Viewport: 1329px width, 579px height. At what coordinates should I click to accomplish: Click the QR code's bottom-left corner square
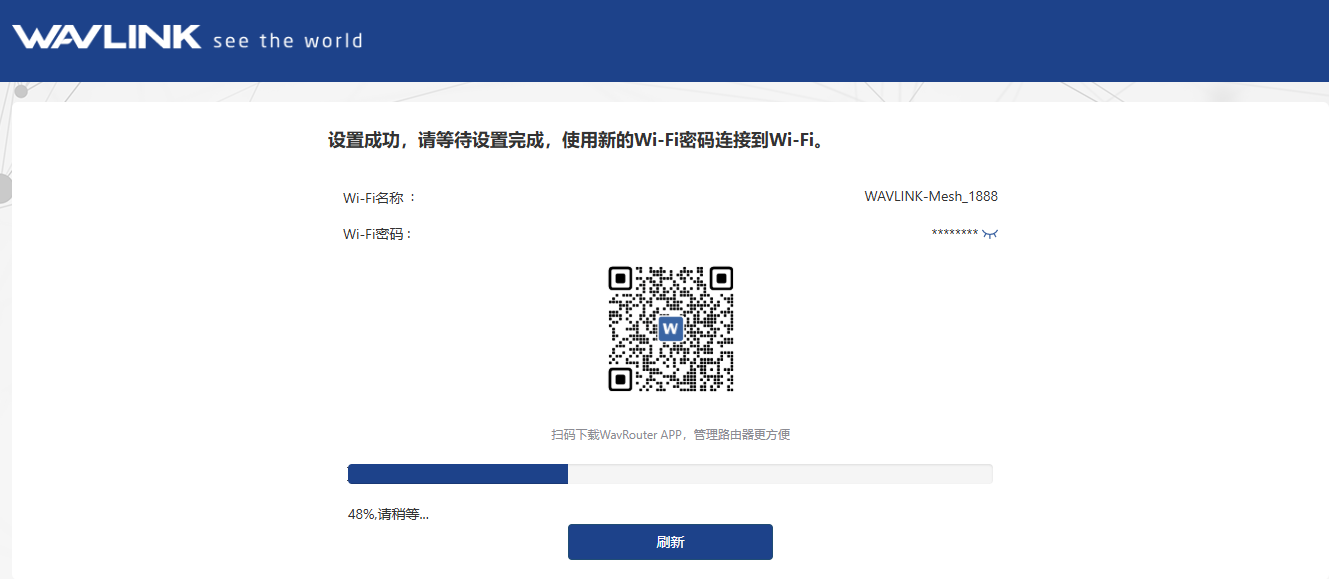tap(620, 379)
